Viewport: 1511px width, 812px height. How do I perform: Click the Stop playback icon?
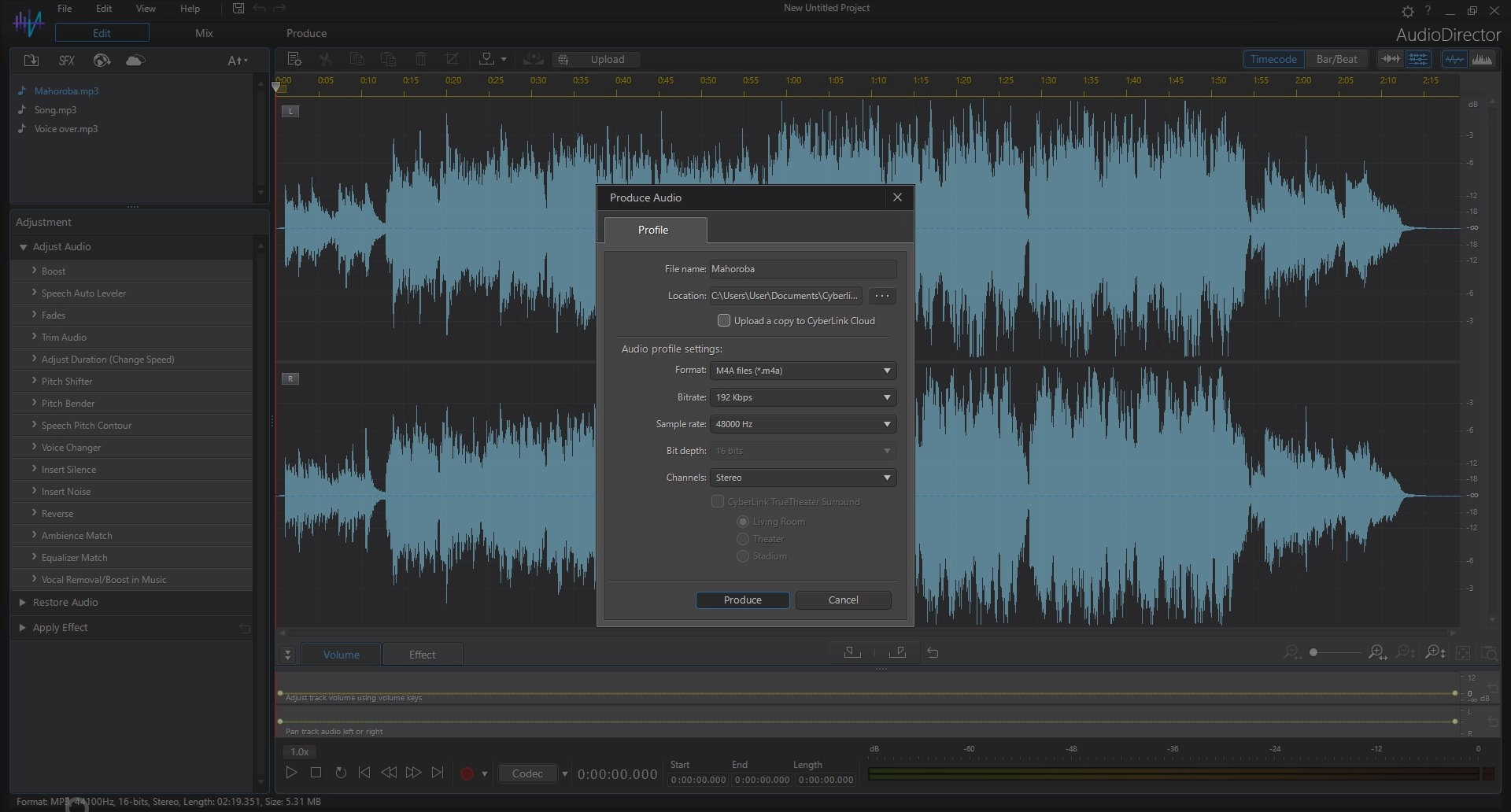pos(316,773)
